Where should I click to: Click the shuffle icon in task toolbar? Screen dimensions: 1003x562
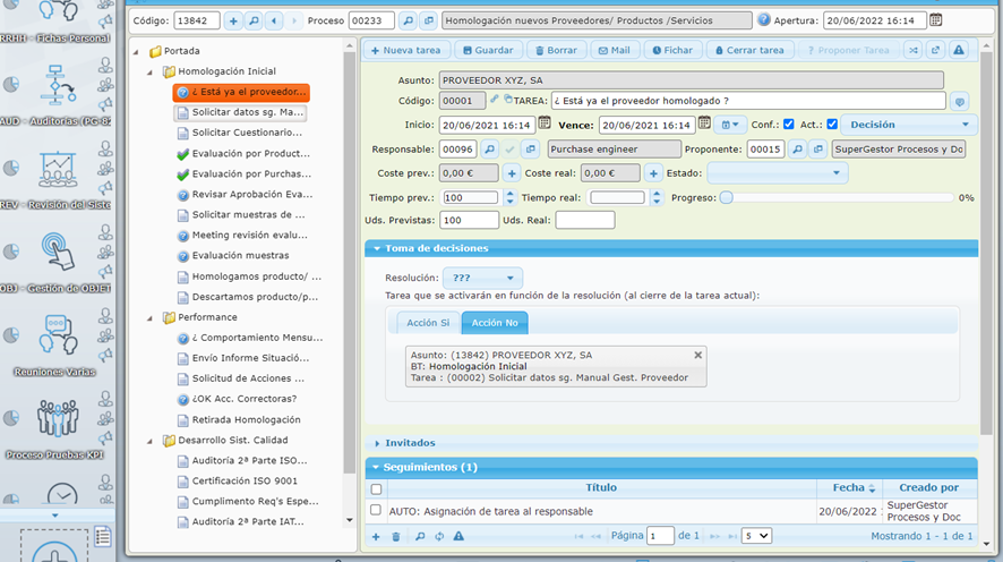[913, 50]
